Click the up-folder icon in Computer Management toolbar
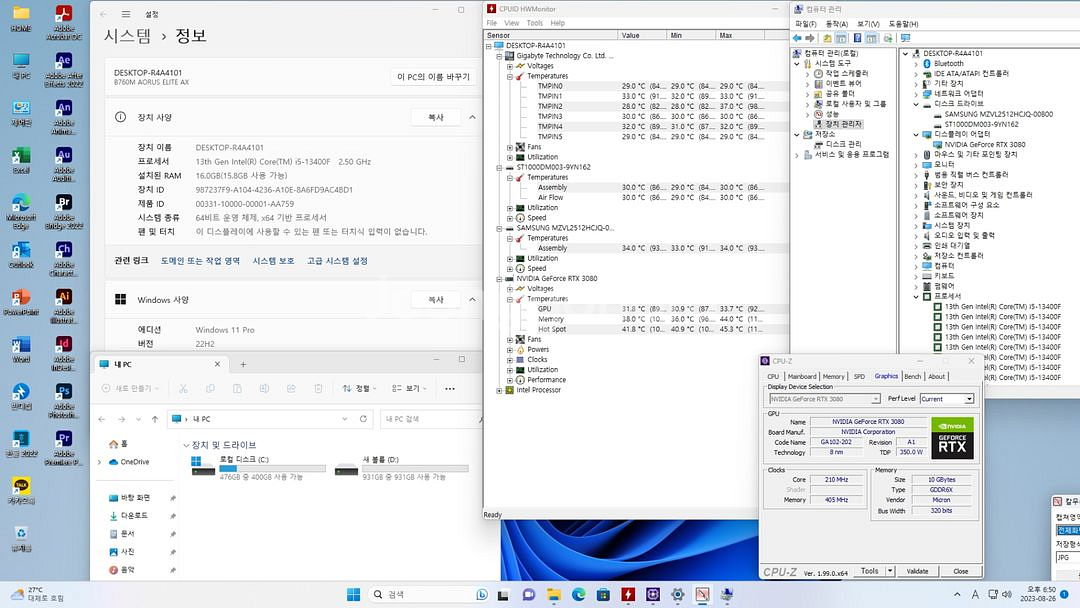Screen dimensions: 1080x608 coord(827,38)
